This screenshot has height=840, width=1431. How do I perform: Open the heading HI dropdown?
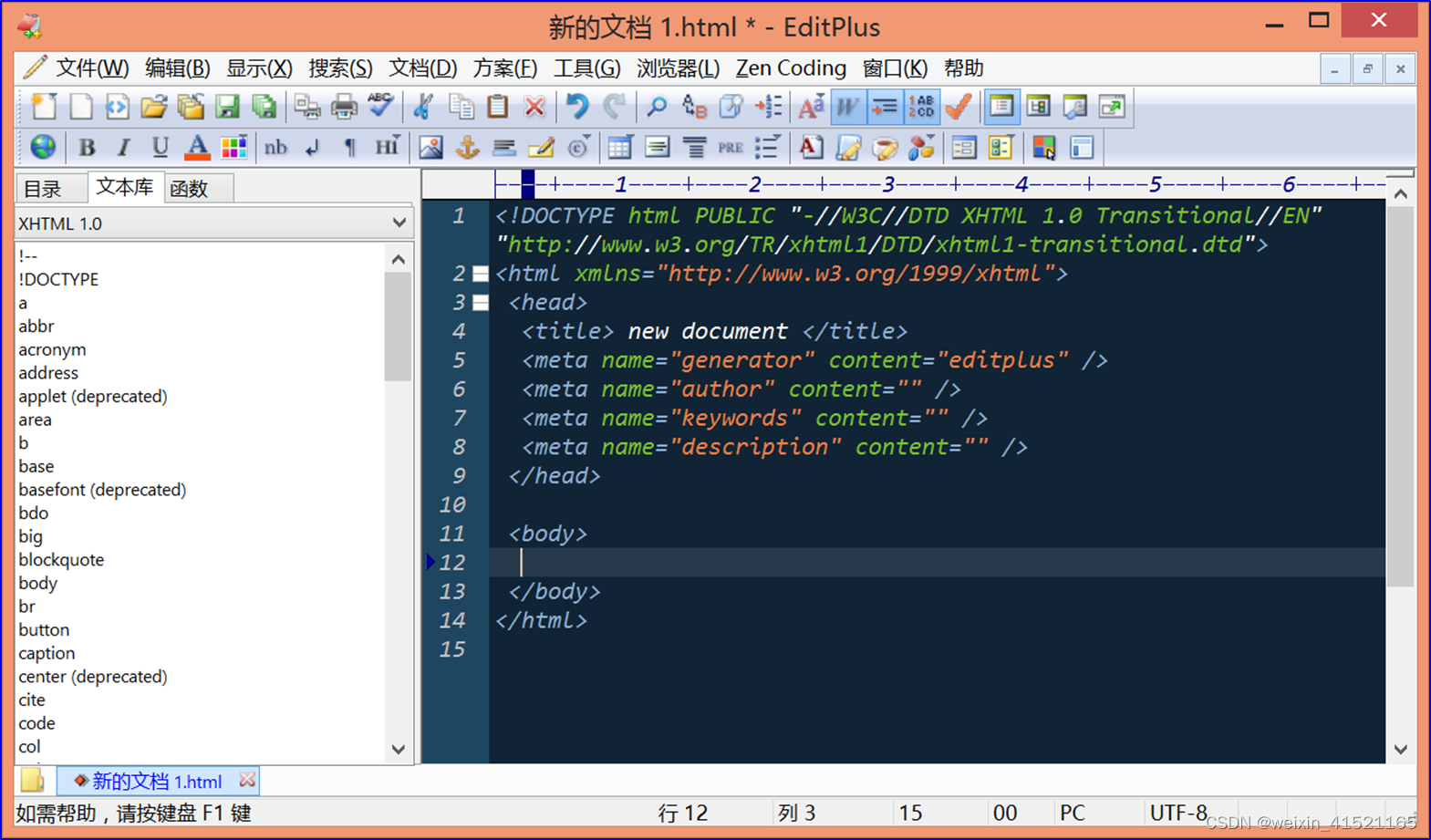point(387,147)
